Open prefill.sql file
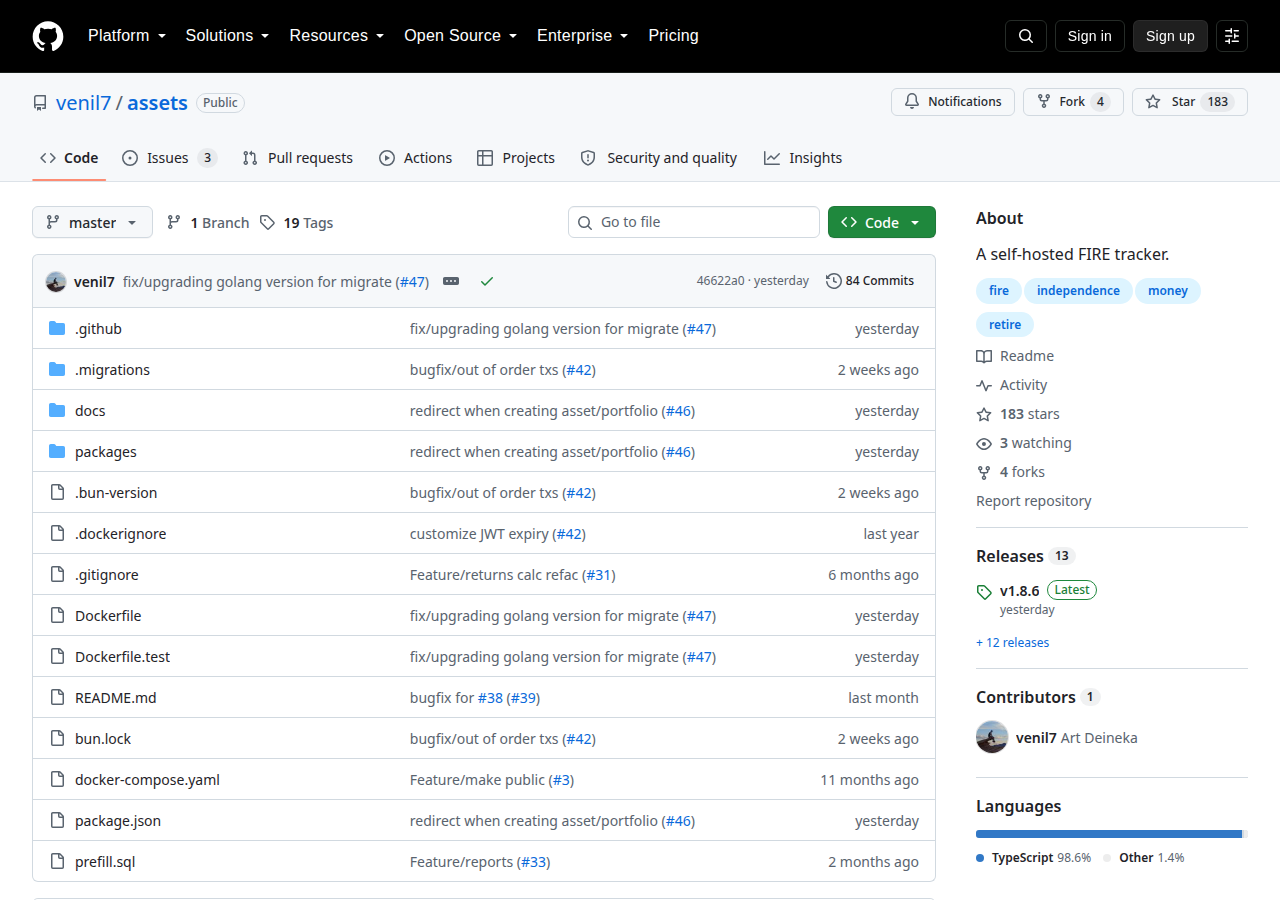The width and height of the screenshot is (1280, 900). coord(105,861)
